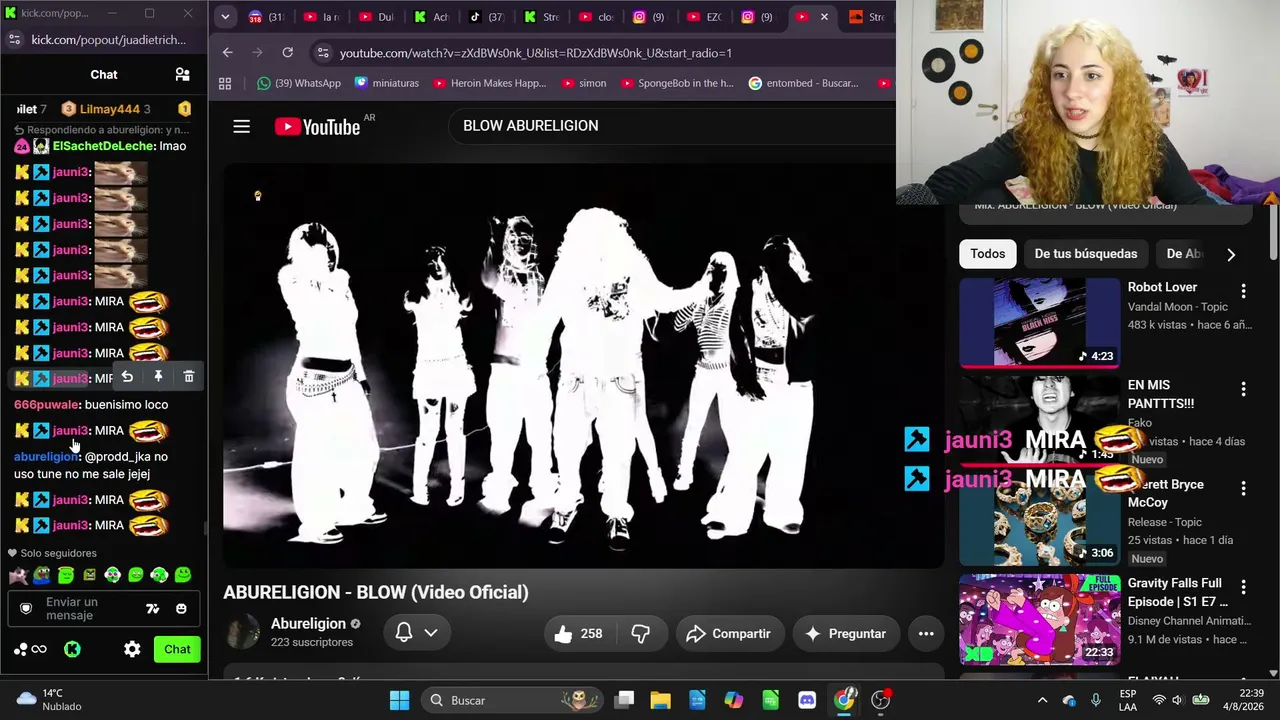Open the (39) WhatsApp bookmark
Image resolution: width=1280 pixels, height=720 pixels.
click(x=299, y=83)
